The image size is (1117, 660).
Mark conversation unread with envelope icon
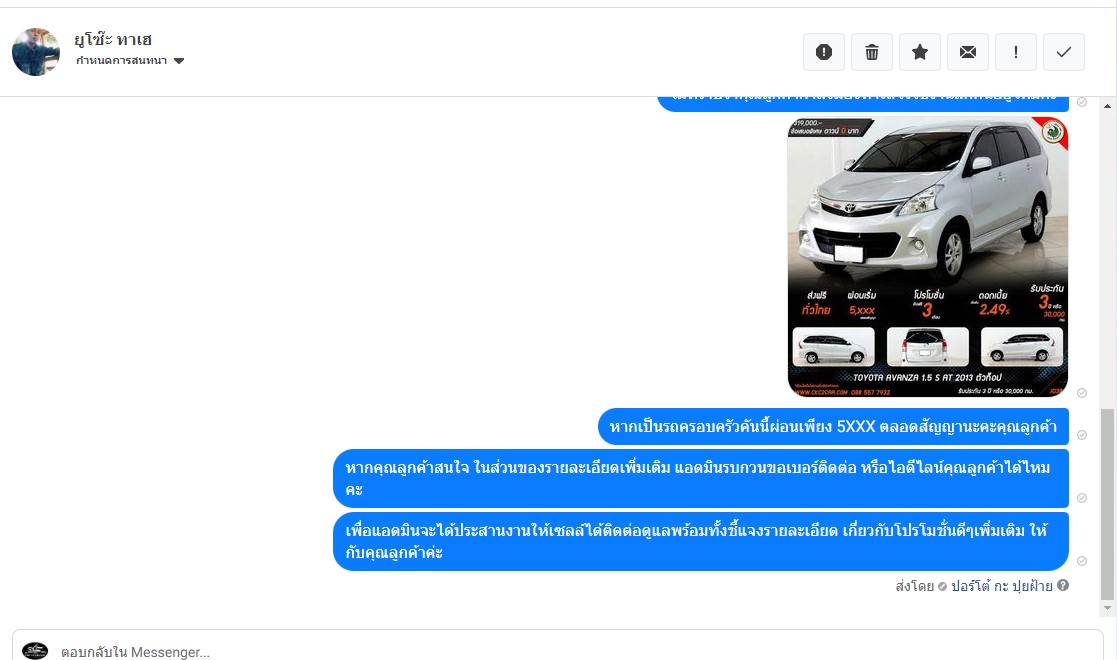pyautogui.click(x=967, y=52)
